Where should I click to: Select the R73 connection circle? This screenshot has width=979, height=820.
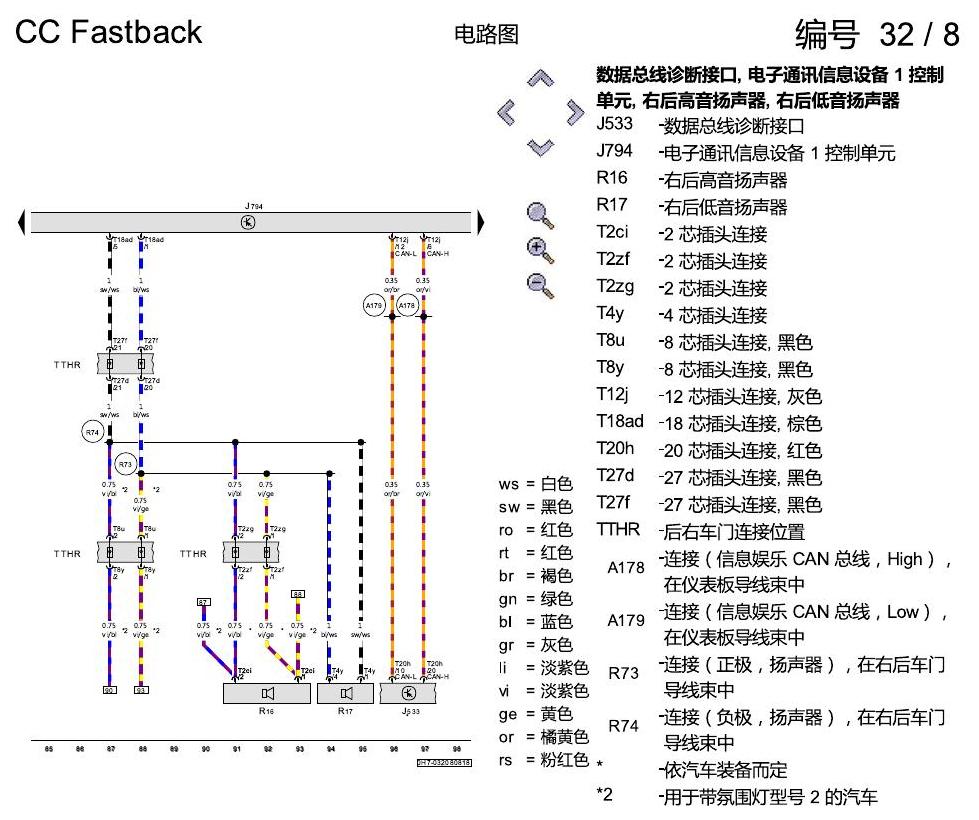(125, 464)
